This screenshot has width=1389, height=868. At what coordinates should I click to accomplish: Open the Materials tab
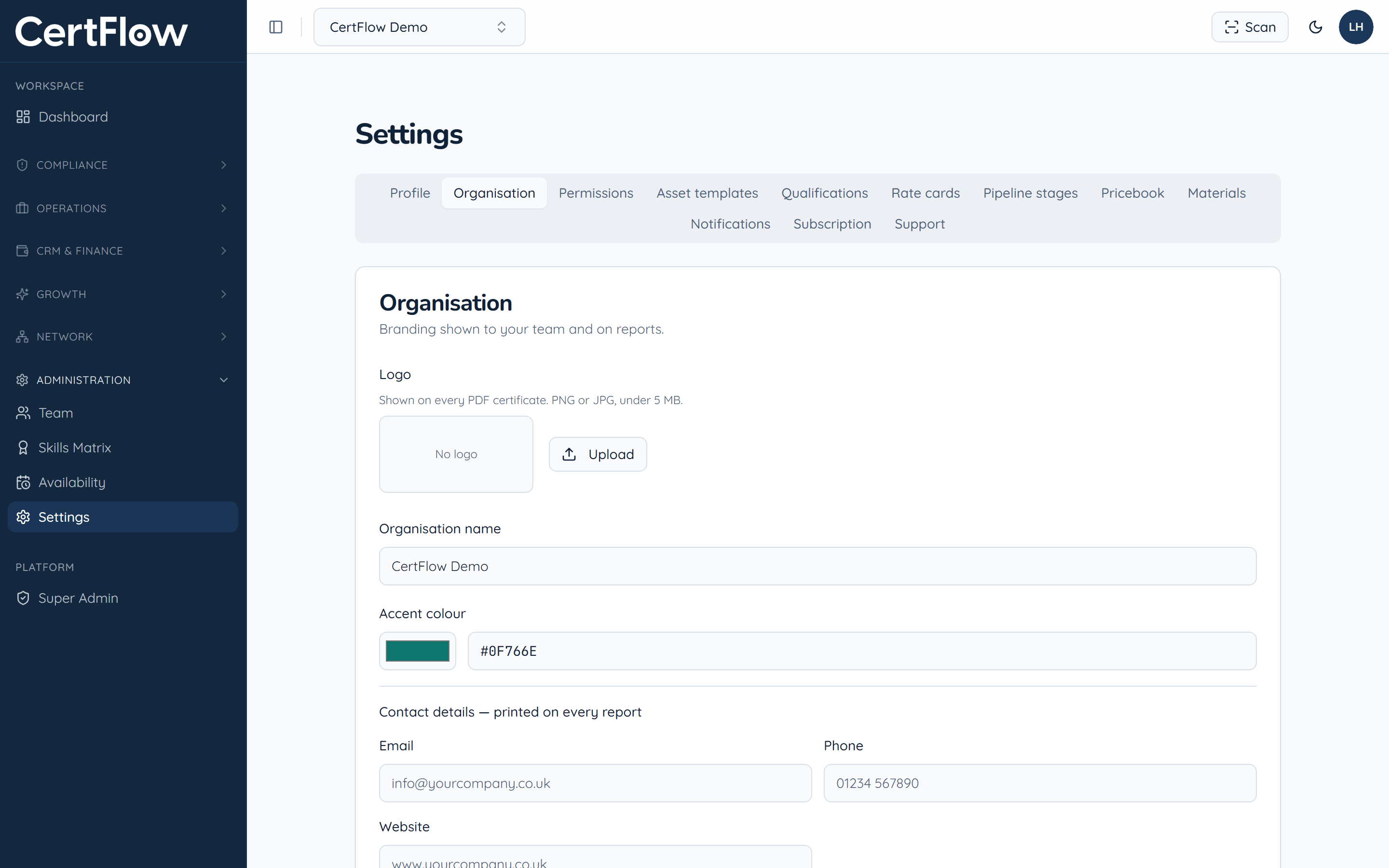pyautogui.click(x=1216, y=193)
